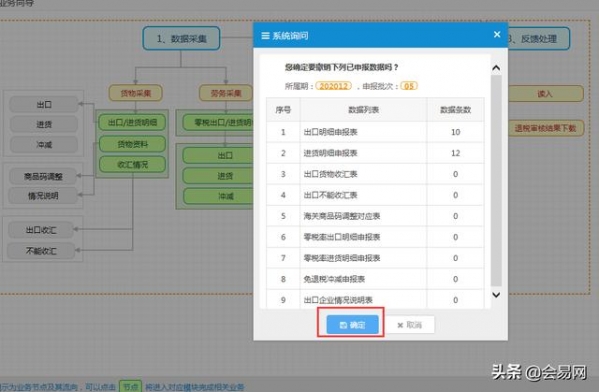
Task: Open the 零税出口/进货明细 node
Action: coord(218,123)
